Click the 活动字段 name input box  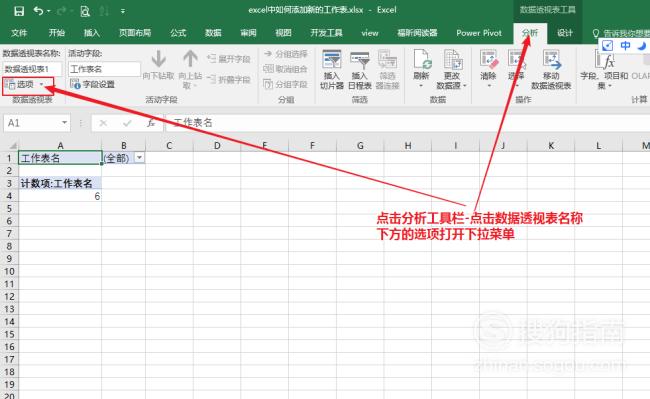tap(104, 69)
